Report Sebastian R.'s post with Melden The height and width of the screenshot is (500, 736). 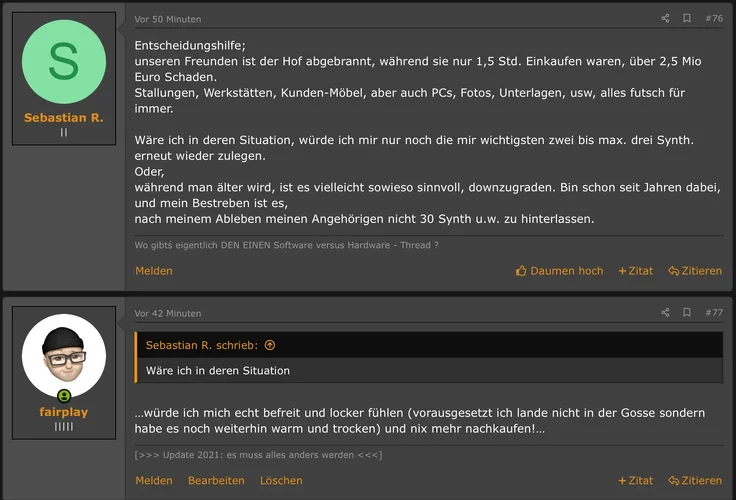154,271
